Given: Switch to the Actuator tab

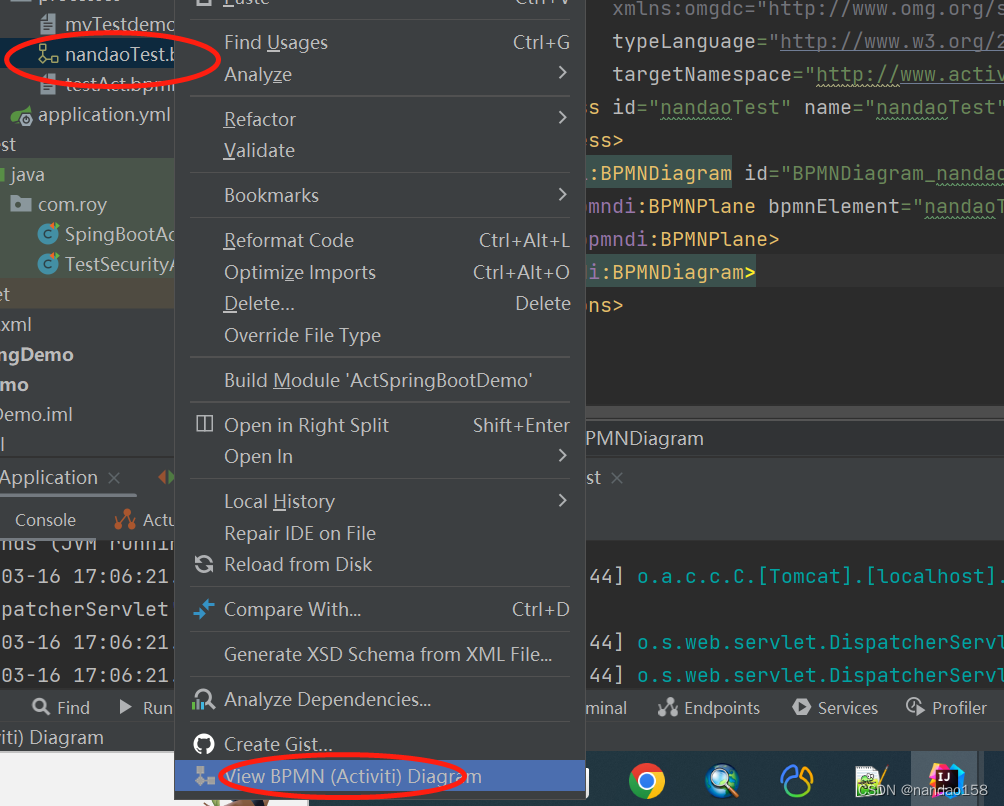Looking at the screenshot, I should (144, 520).
